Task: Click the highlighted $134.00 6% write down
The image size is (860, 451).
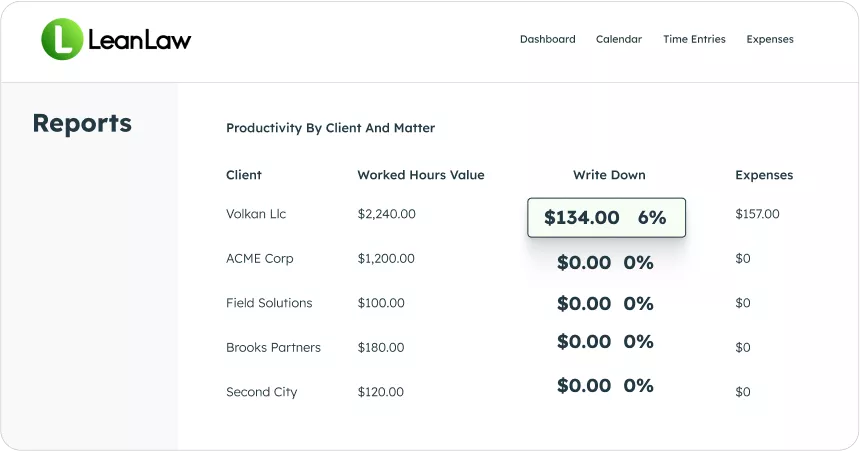Action: pyautogui.click(x=606, y=218)
